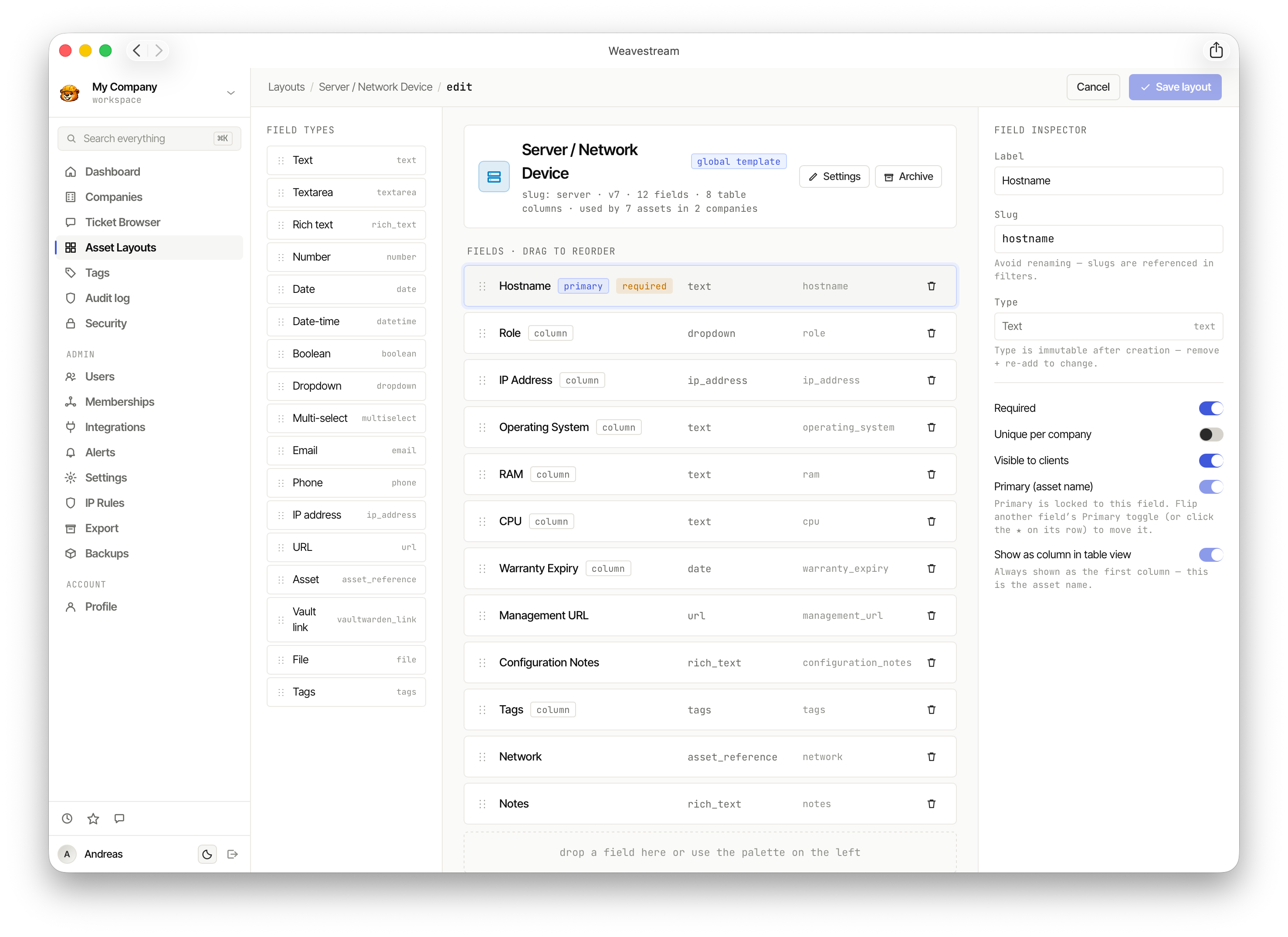
Task: Select the Rich text field type
Action: (x=346, y=225)
